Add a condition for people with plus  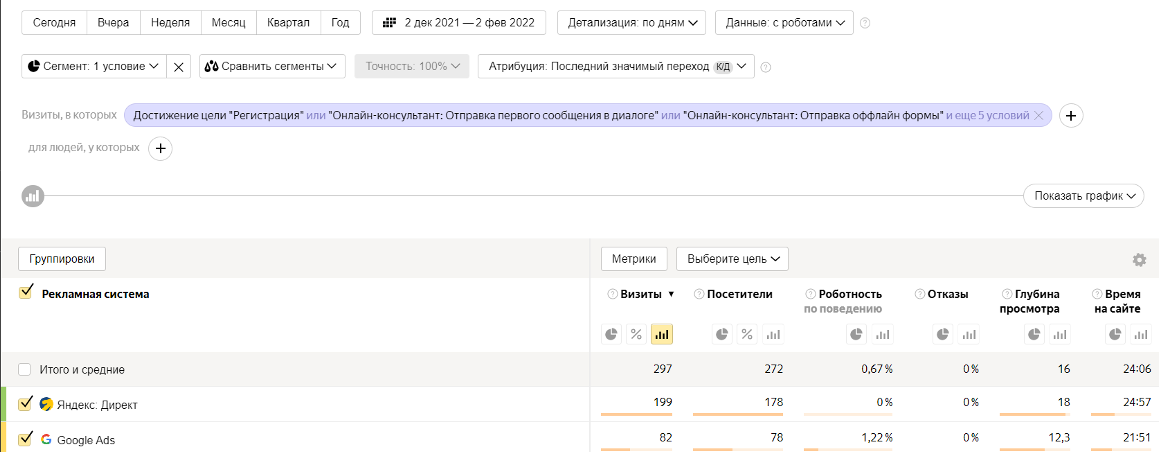click(160, 148)
